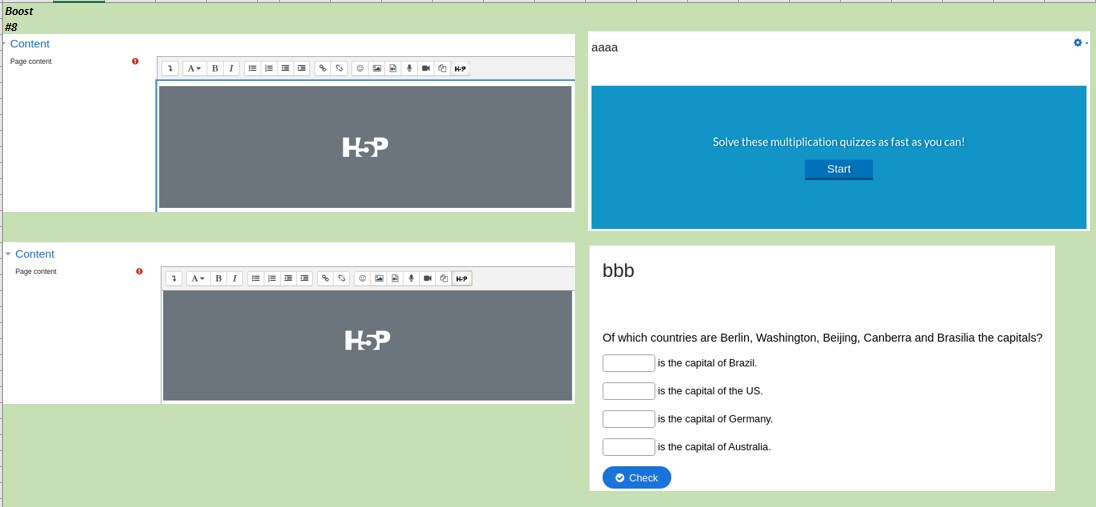Screen dimensions: 1096x507
Task: Outdent text in the editor beside aaaa preview
Action: (285, 69)
